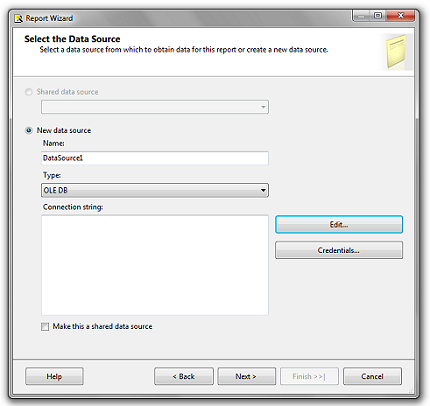The width and height of the screenshot is (430, 406).
Task: Expand the Type dropdown showing OLE DB
Action: coord(155,190)
